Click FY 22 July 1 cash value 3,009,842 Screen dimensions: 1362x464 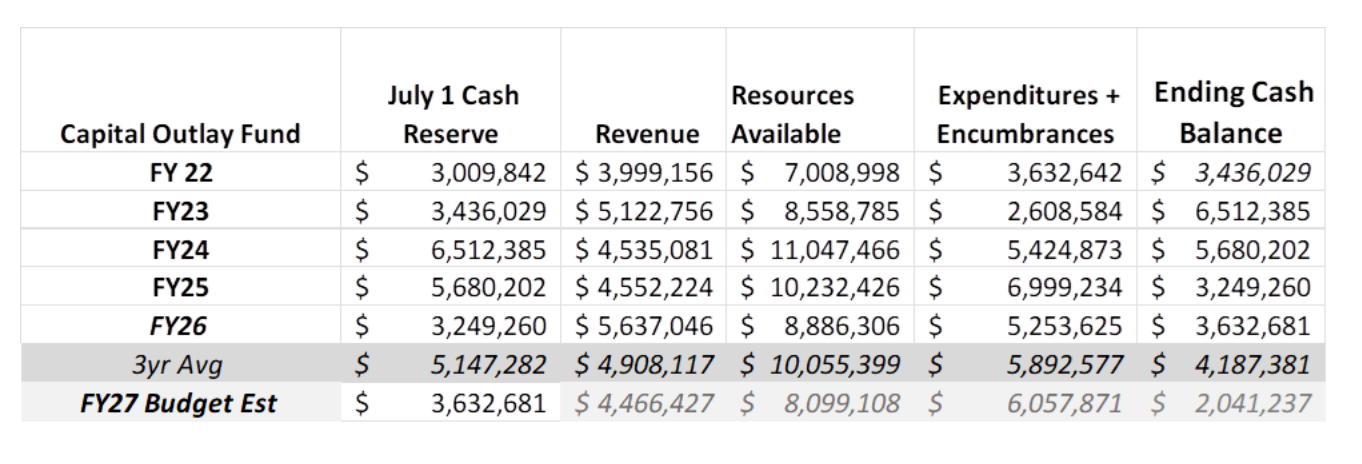click(488, 173)
